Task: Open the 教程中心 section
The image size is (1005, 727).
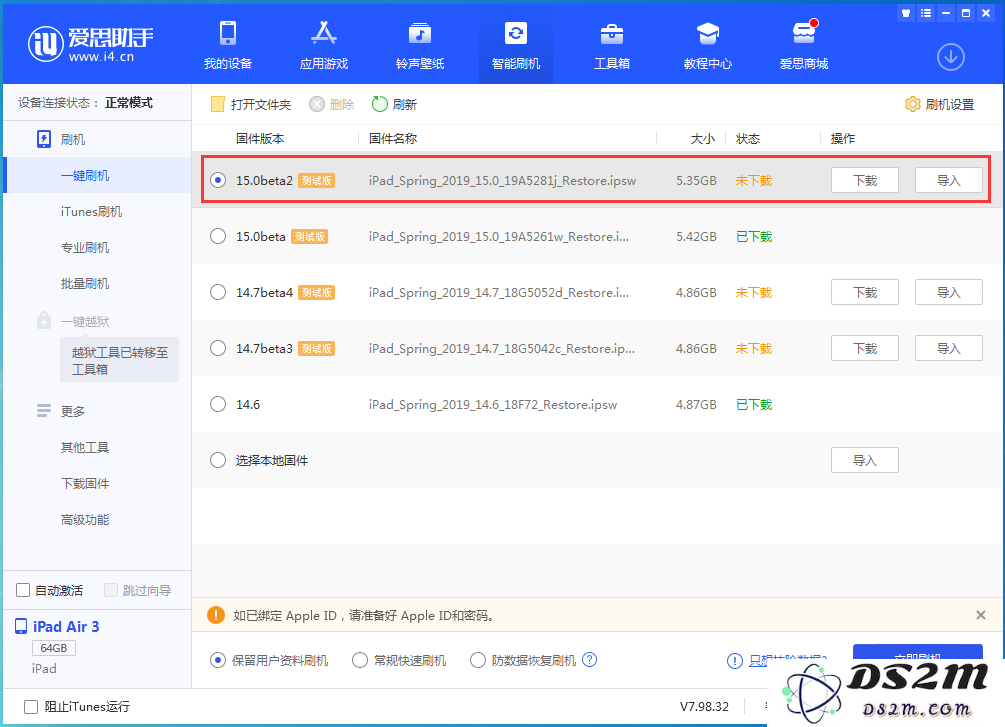Action: click(x=708, y=44)
